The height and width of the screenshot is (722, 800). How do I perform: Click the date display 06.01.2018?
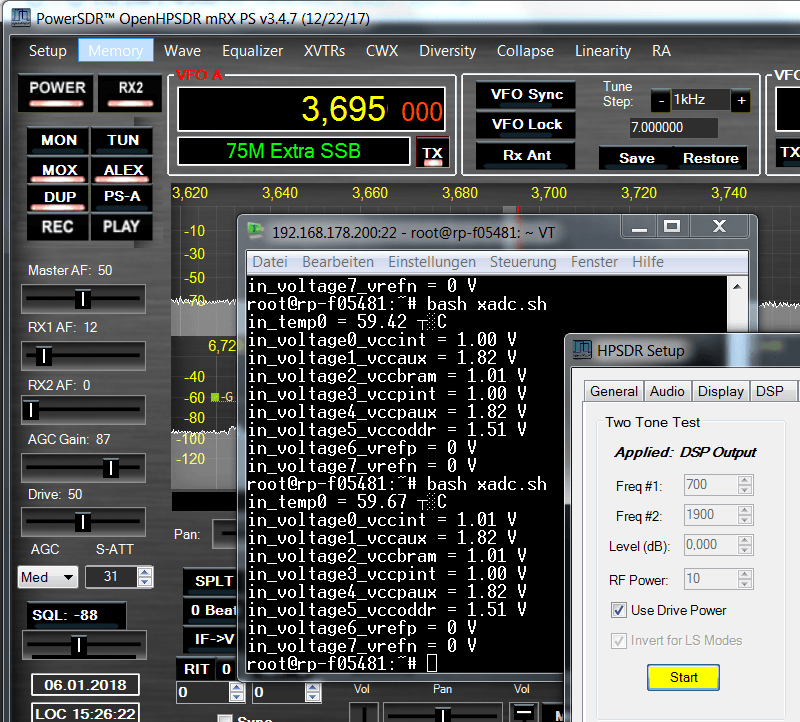(85, 685)
